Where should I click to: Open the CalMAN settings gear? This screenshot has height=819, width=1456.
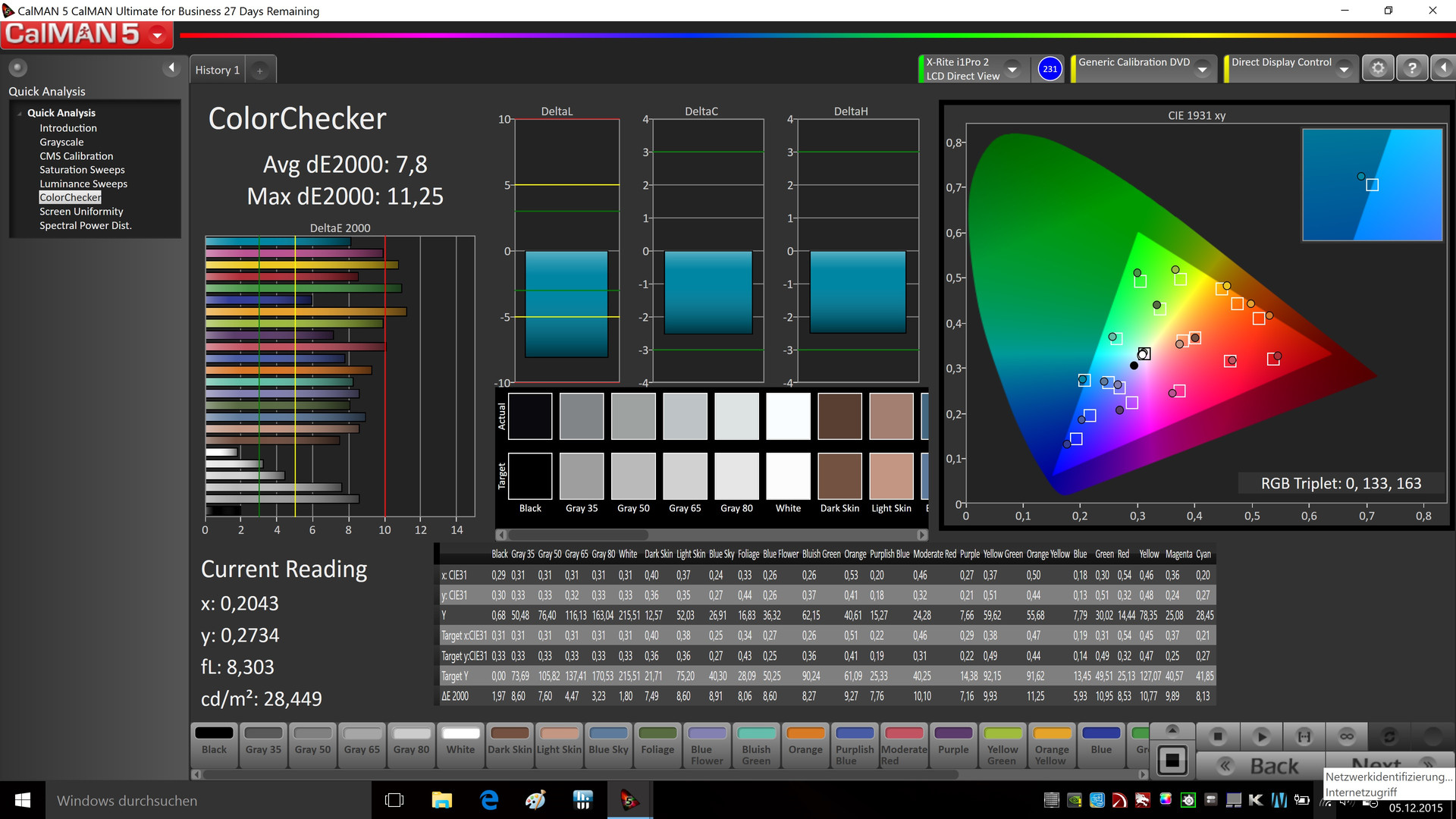point(1378,69)
